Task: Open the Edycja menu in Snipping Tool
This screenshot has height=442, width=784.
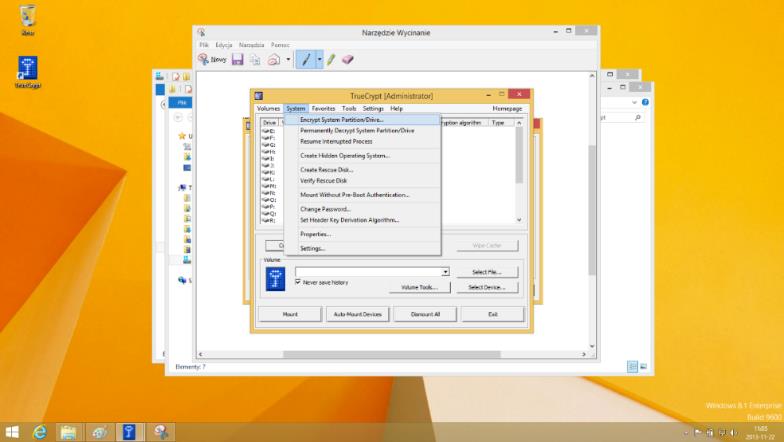Action: click(224, 45)
